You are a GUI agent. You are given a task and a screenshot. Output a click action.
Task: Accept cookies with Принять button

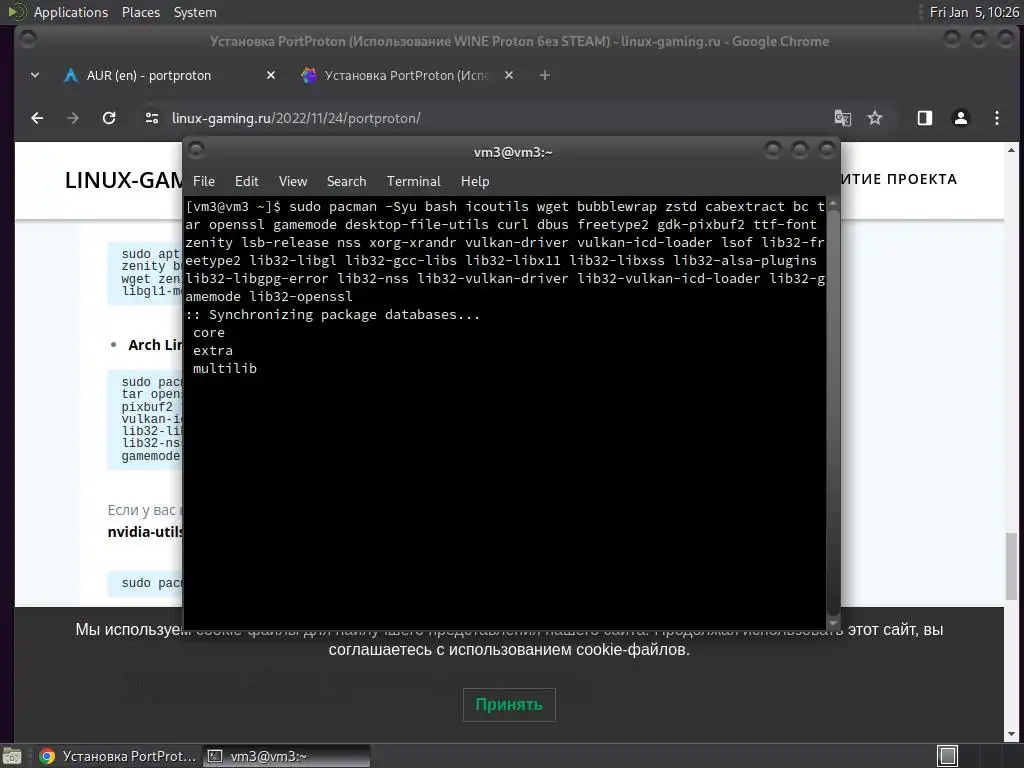509,705
